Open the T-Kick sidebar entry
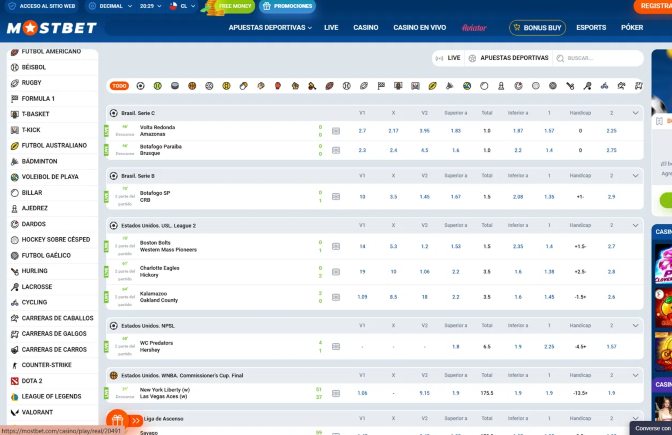This screenshot has width=672, height=435. coord(52,130)
